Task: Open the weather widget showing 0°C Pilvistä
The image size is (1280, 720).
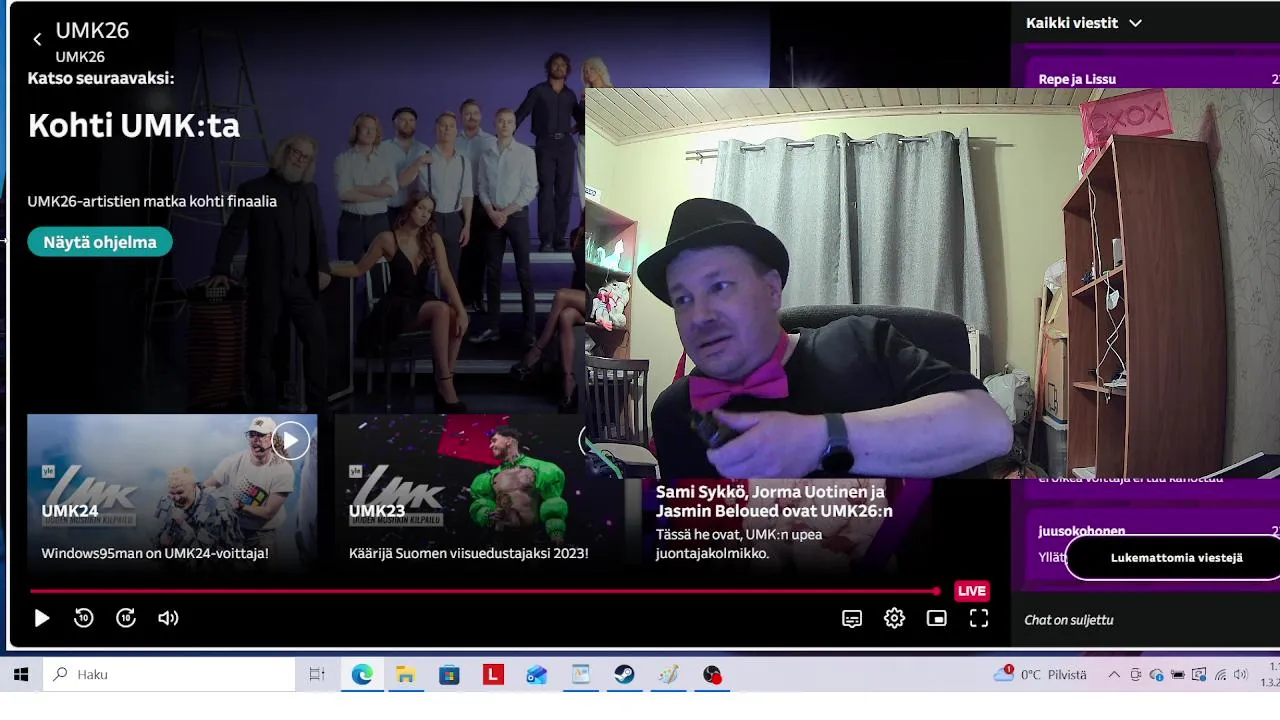Action: (1040, 675)
